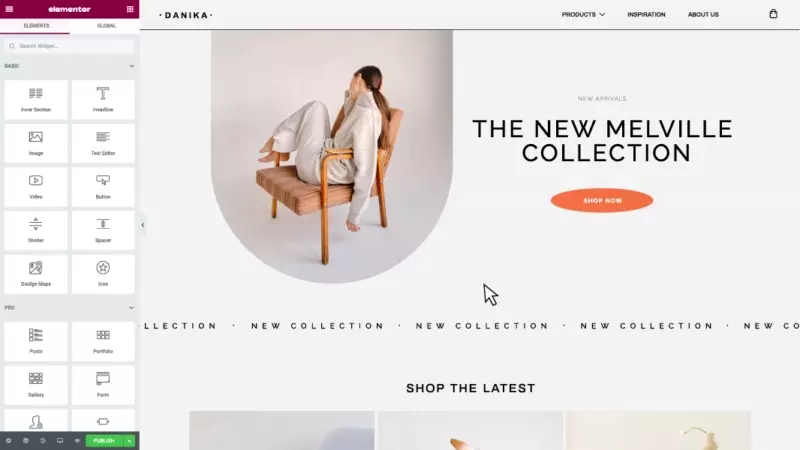Click in the Search Widget field

69,46
